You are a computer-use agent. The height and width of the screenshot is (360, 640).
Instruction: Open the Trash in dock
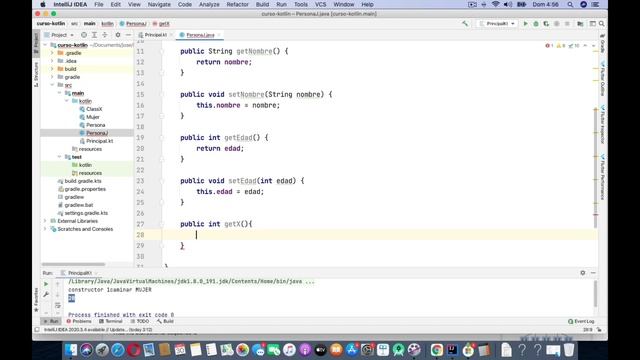(x=569, y=350)
